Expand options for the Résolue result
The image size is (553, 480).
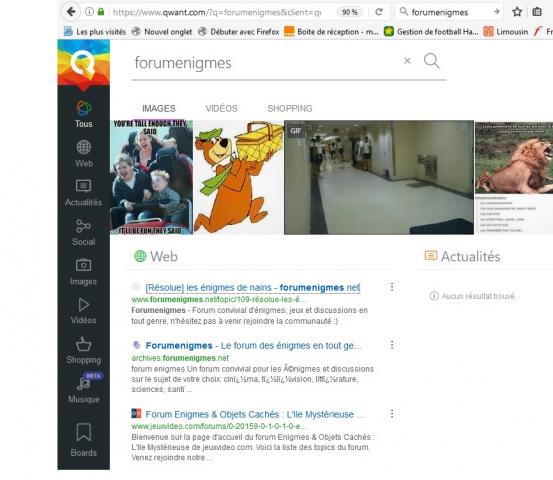(392, 287)
